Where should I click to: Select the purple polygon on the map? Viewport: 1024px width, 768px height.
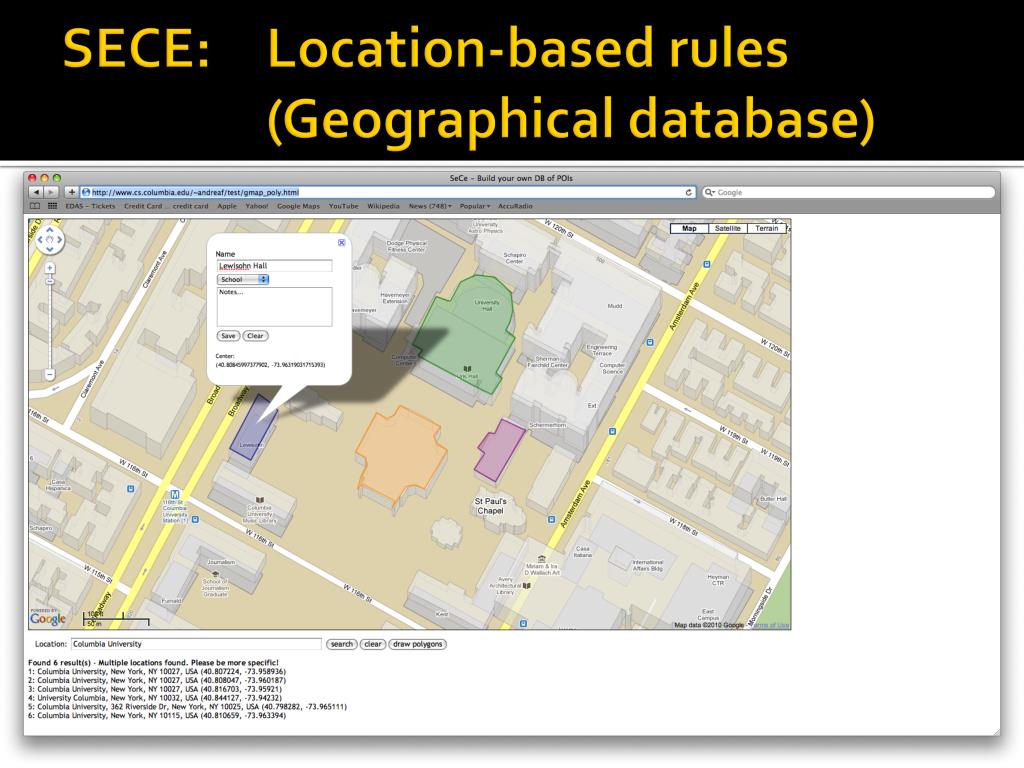pos(500,450)
